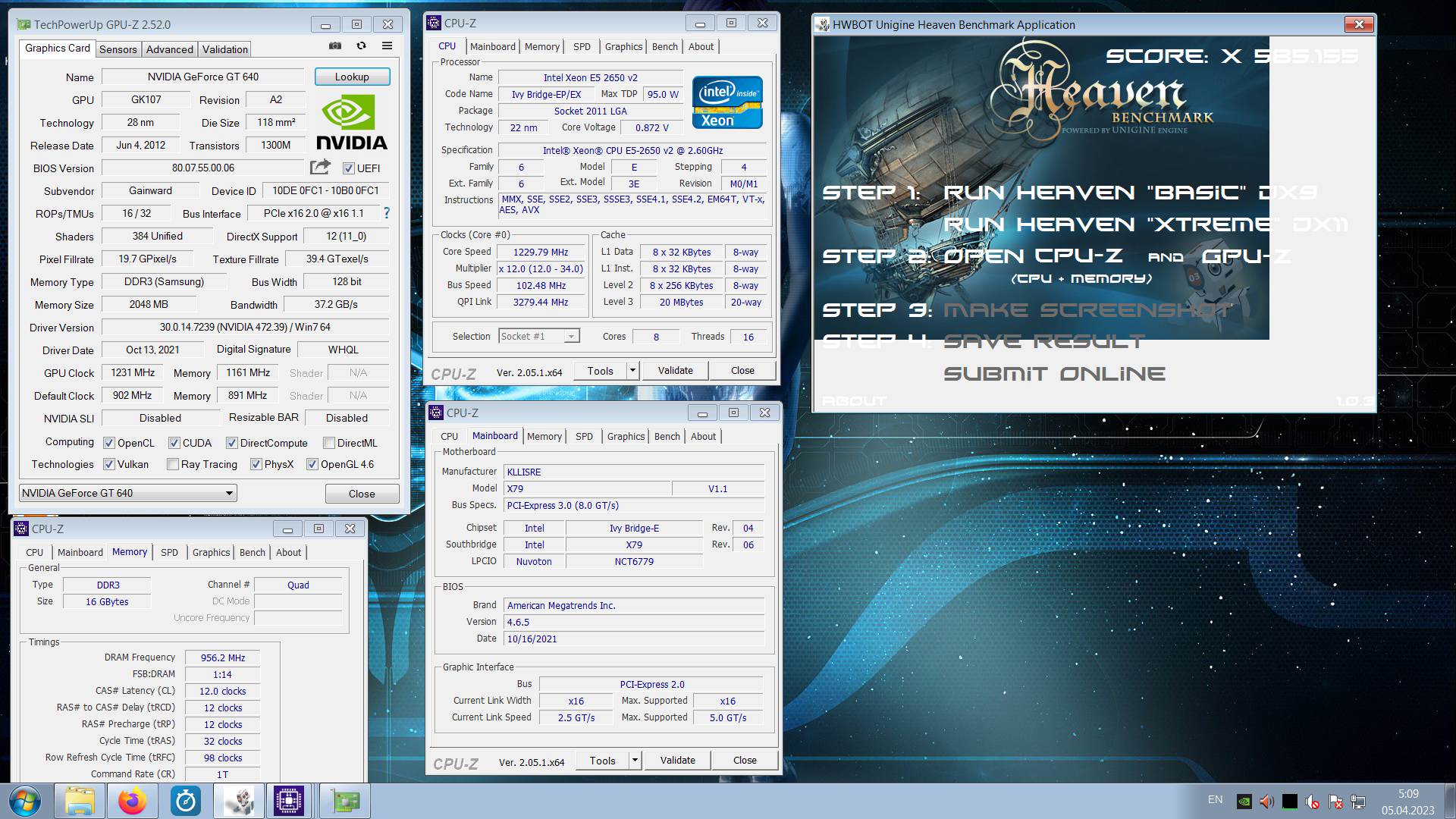
Task: Click the HWBOT Heaven window title icon
Action: (822, 24)
